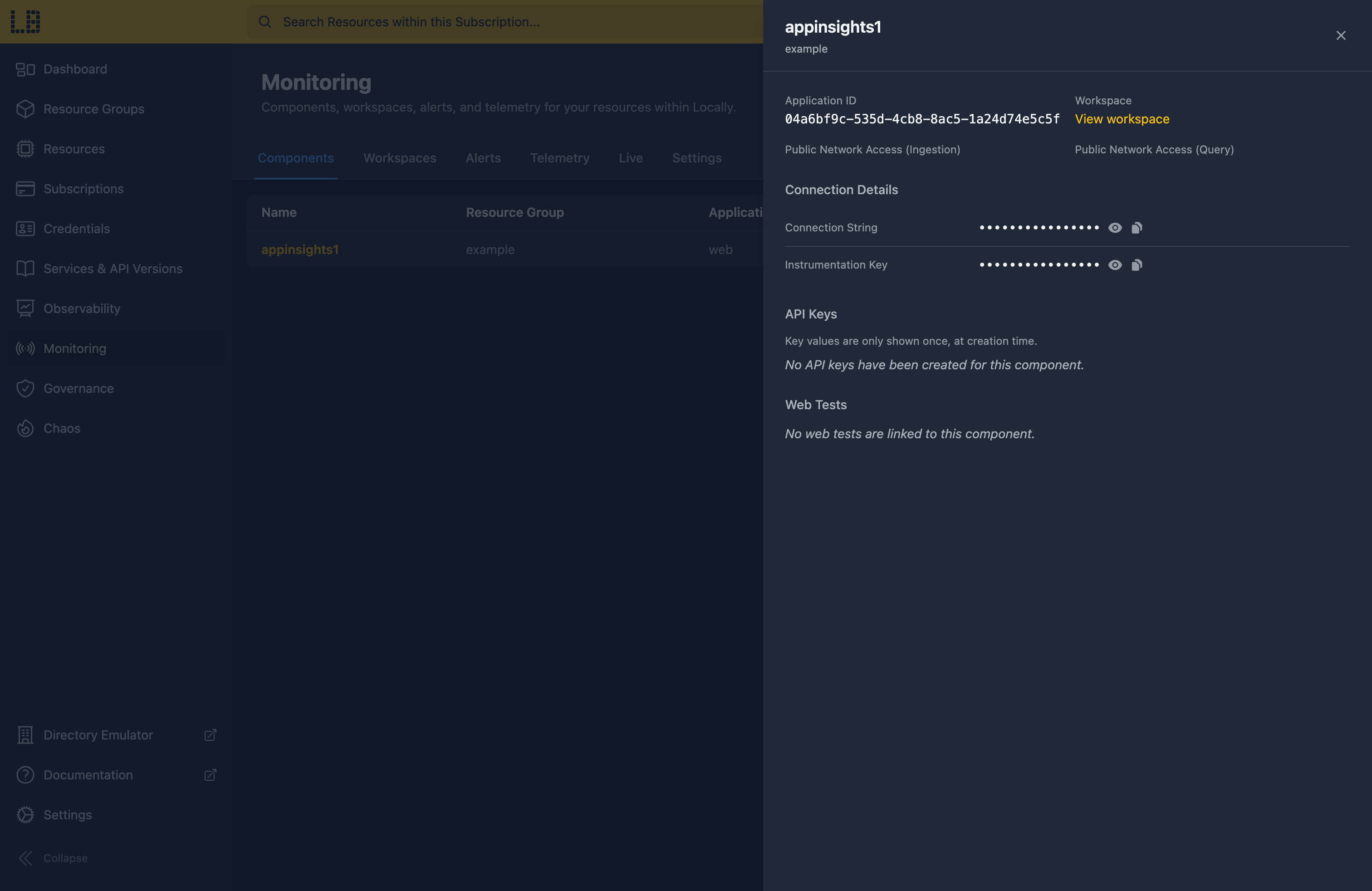Open the Resources page

point(116,149)
